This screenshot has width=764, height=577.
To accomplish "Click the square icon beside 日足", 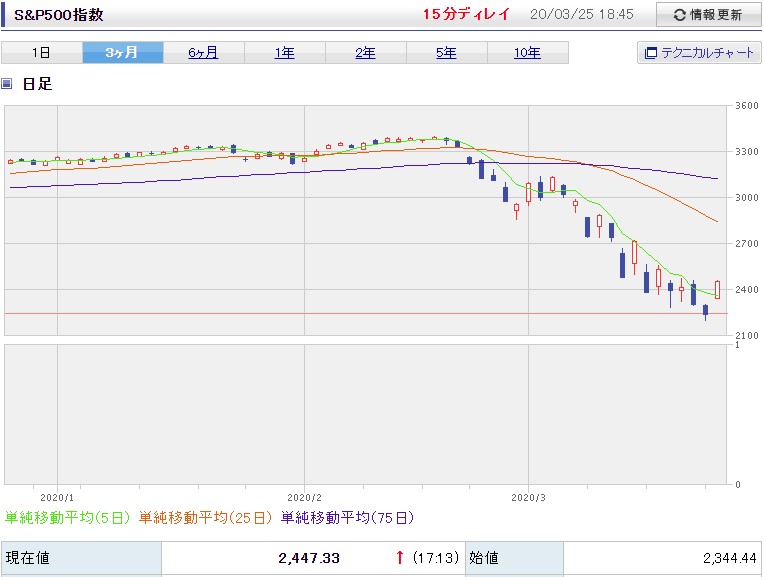I will pos(6,84).
